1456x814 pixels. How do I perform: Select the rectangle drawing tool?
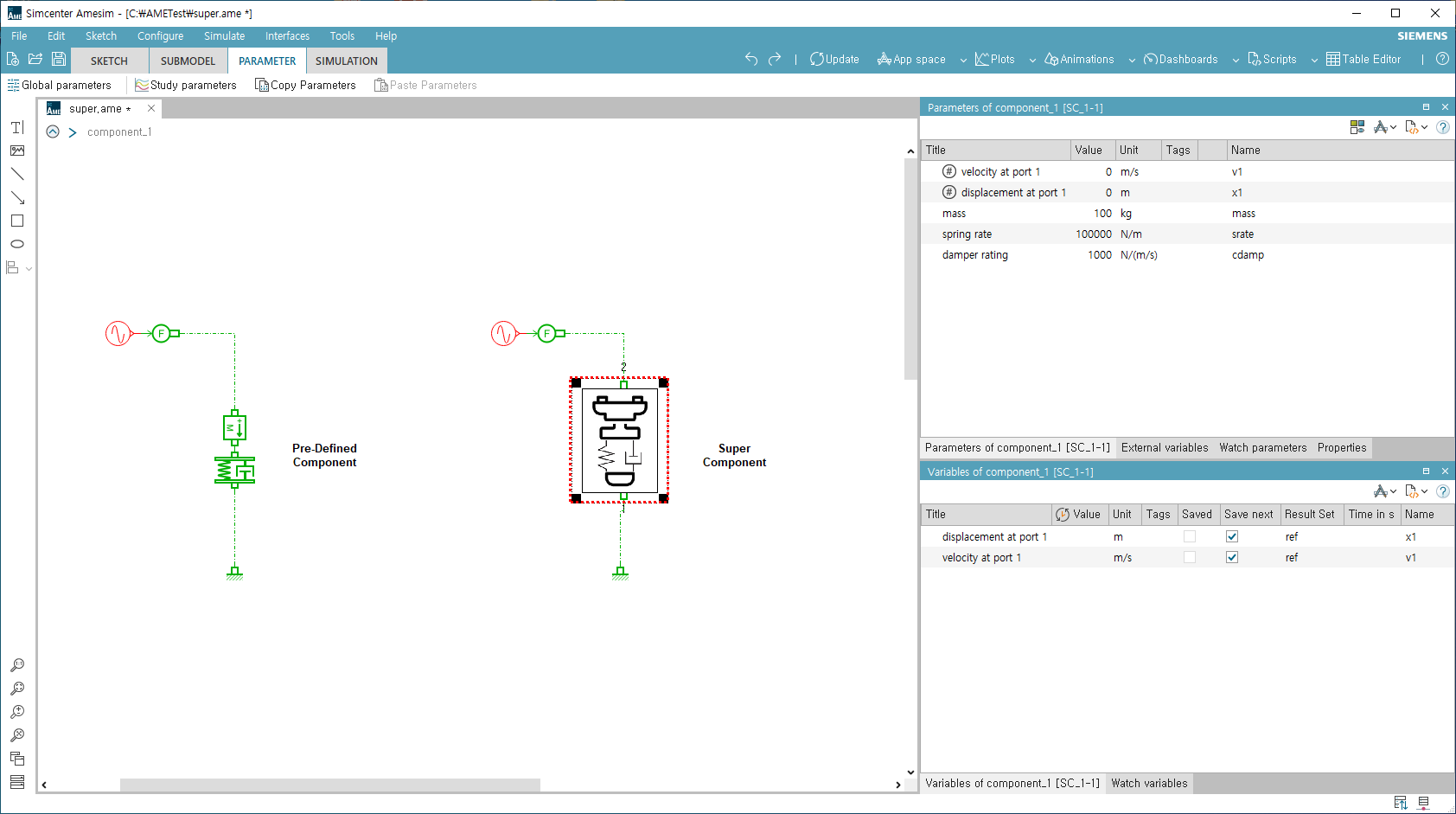tap(17, 221)
